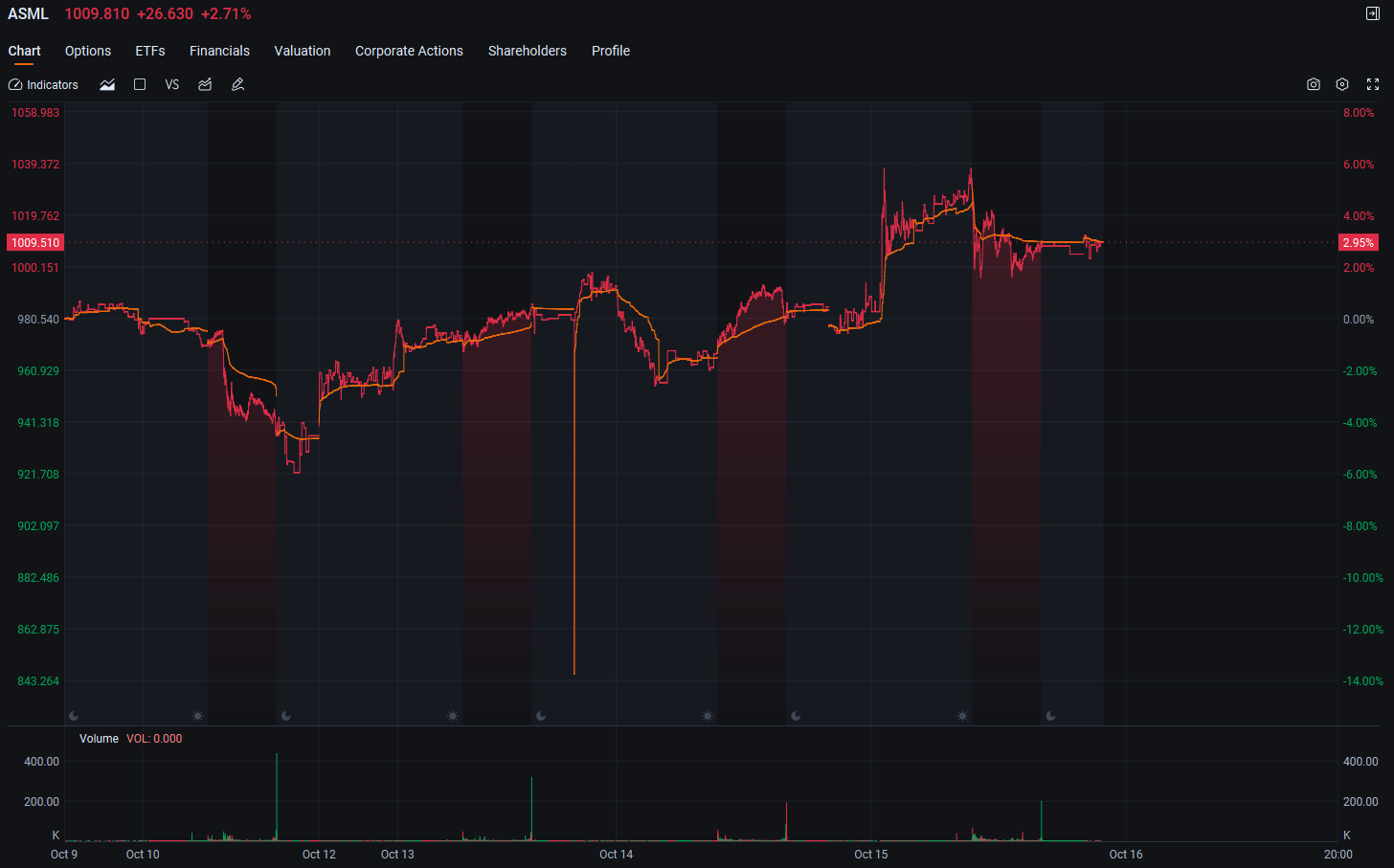1394x868 pixels.
Task: Click the leftmost moon session marker
Action: 74,716
